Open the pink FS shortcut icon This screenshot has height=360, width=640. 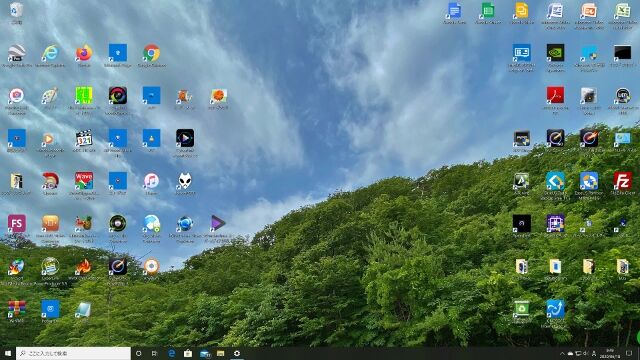(16, 224)
